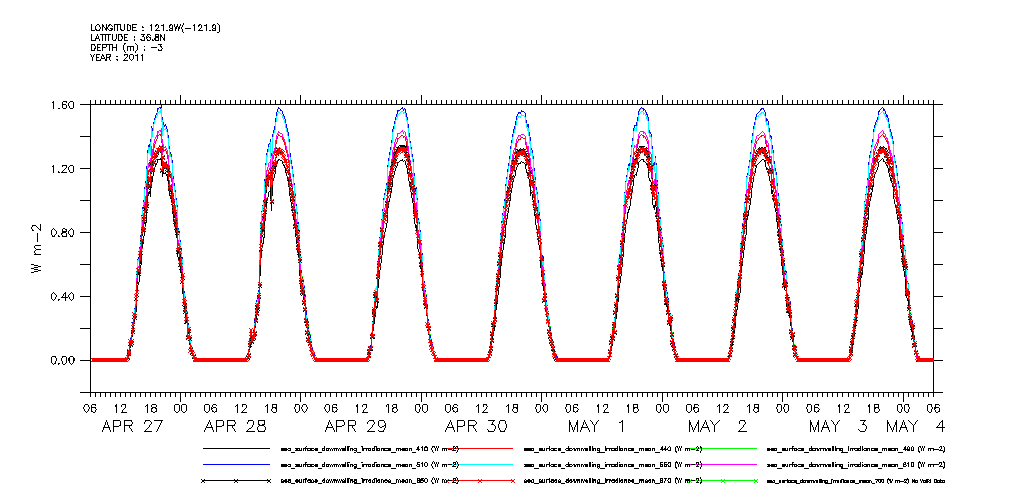Click the red x-marked swatch for irradiance_mean_670
1009x504 pixels.
[479, 481]
